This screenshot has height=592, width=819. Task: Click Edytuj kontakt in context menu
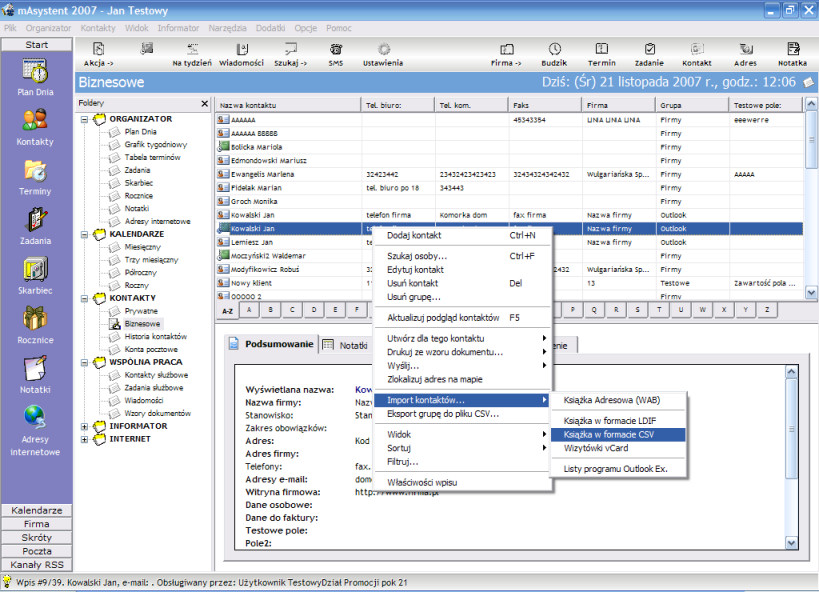(x=463, y=270)
